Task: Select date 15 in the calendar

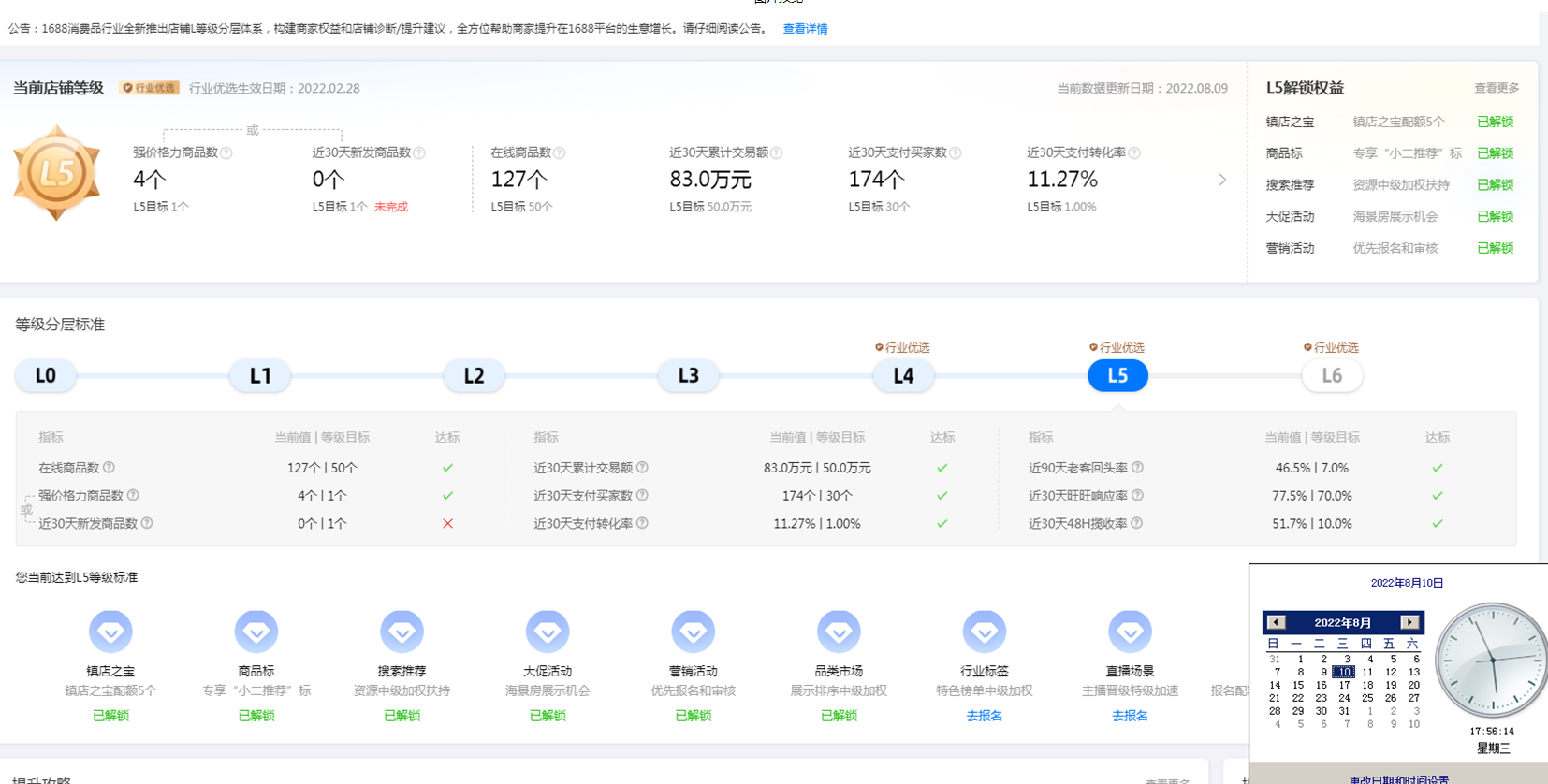Action: [x=1298, y=685]
